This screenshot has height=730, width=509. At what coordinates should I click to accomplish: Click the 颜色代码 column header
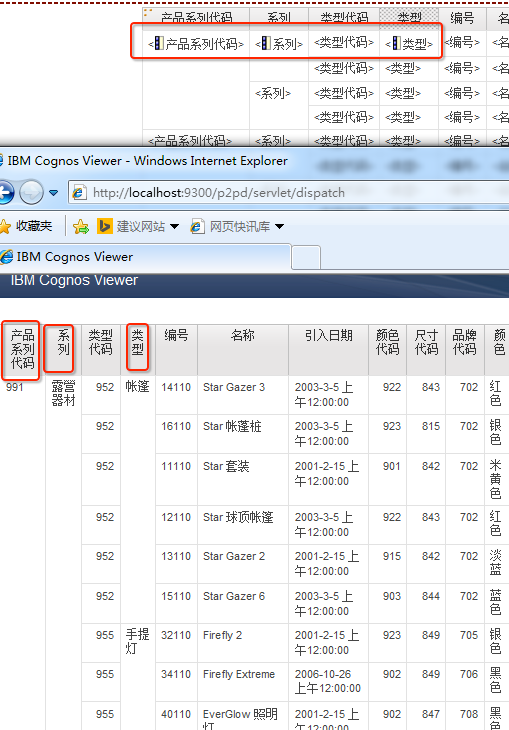point(387,350)
